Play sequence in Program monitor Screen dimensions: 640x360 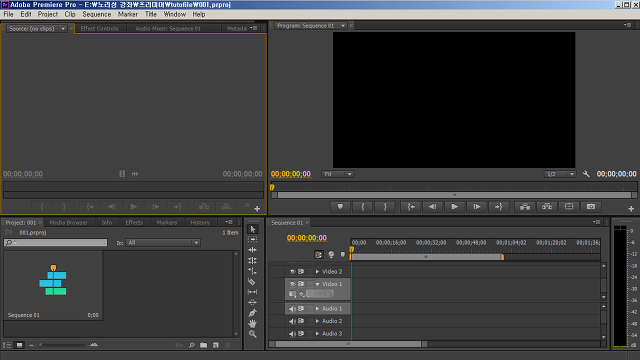pyautogui.click(x=455, y=207)
